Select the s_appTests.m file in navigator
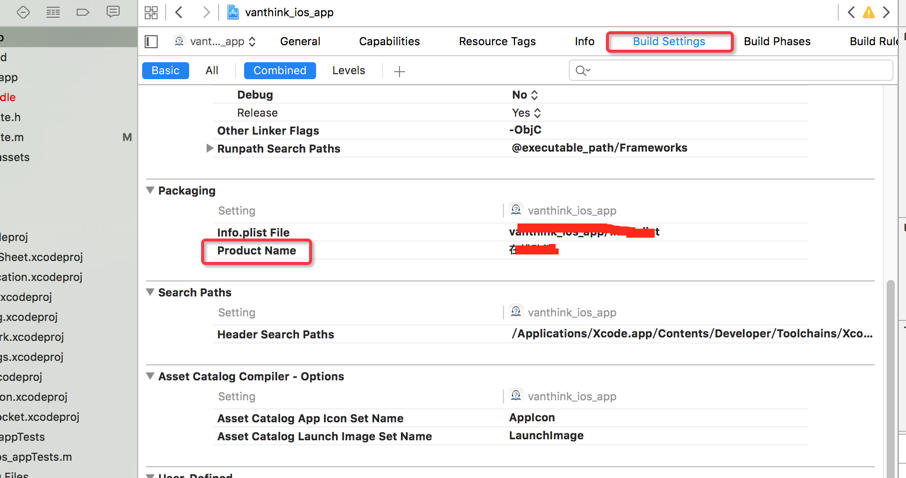Screen dimensions: 906x478 click(x=36, y=457)
